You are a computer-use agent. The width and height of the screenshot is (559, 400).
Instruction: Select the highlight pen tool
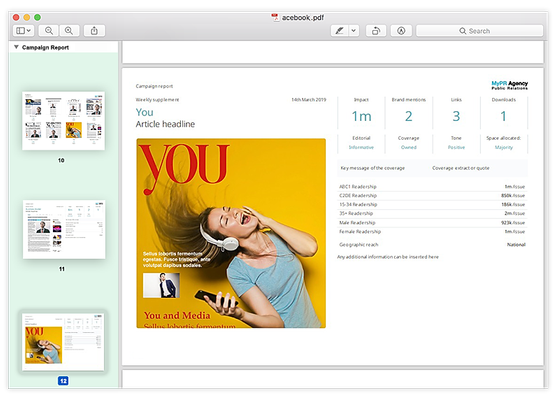339,31
